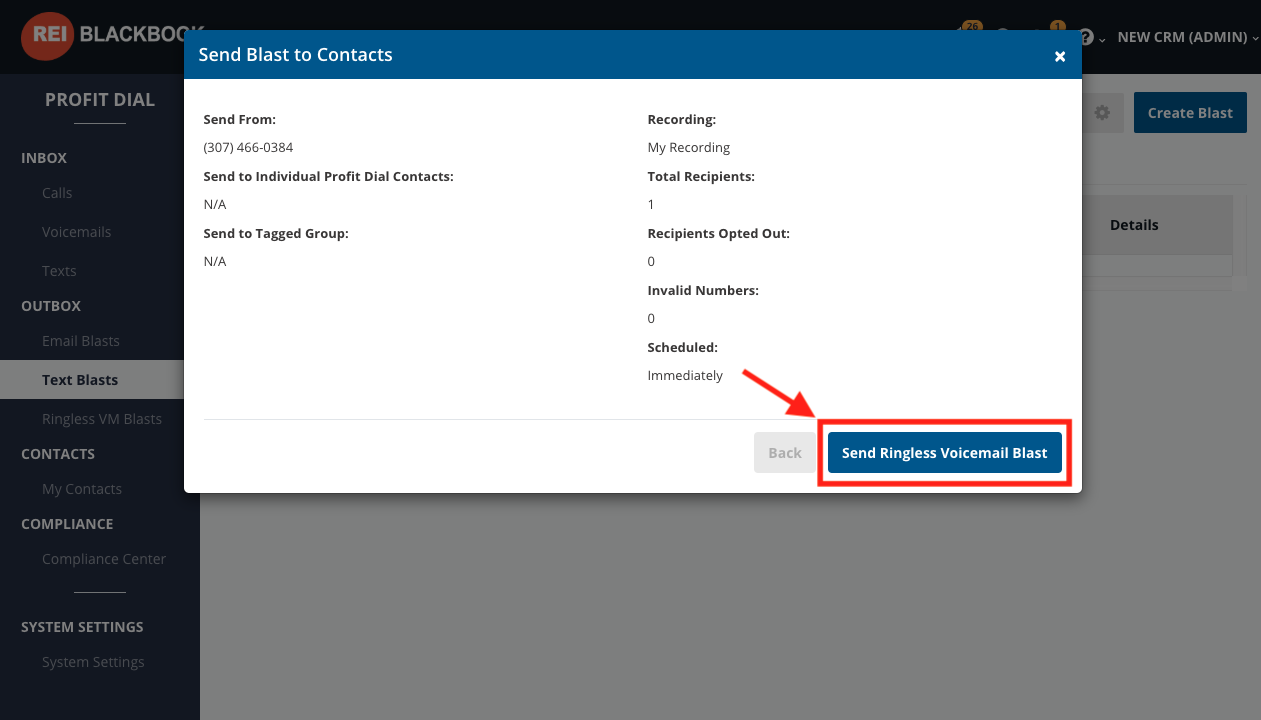
Task: Expand the NEW CRM (ADMIN) account menu
Action: pyautogui.click(x=1188, y=37)
